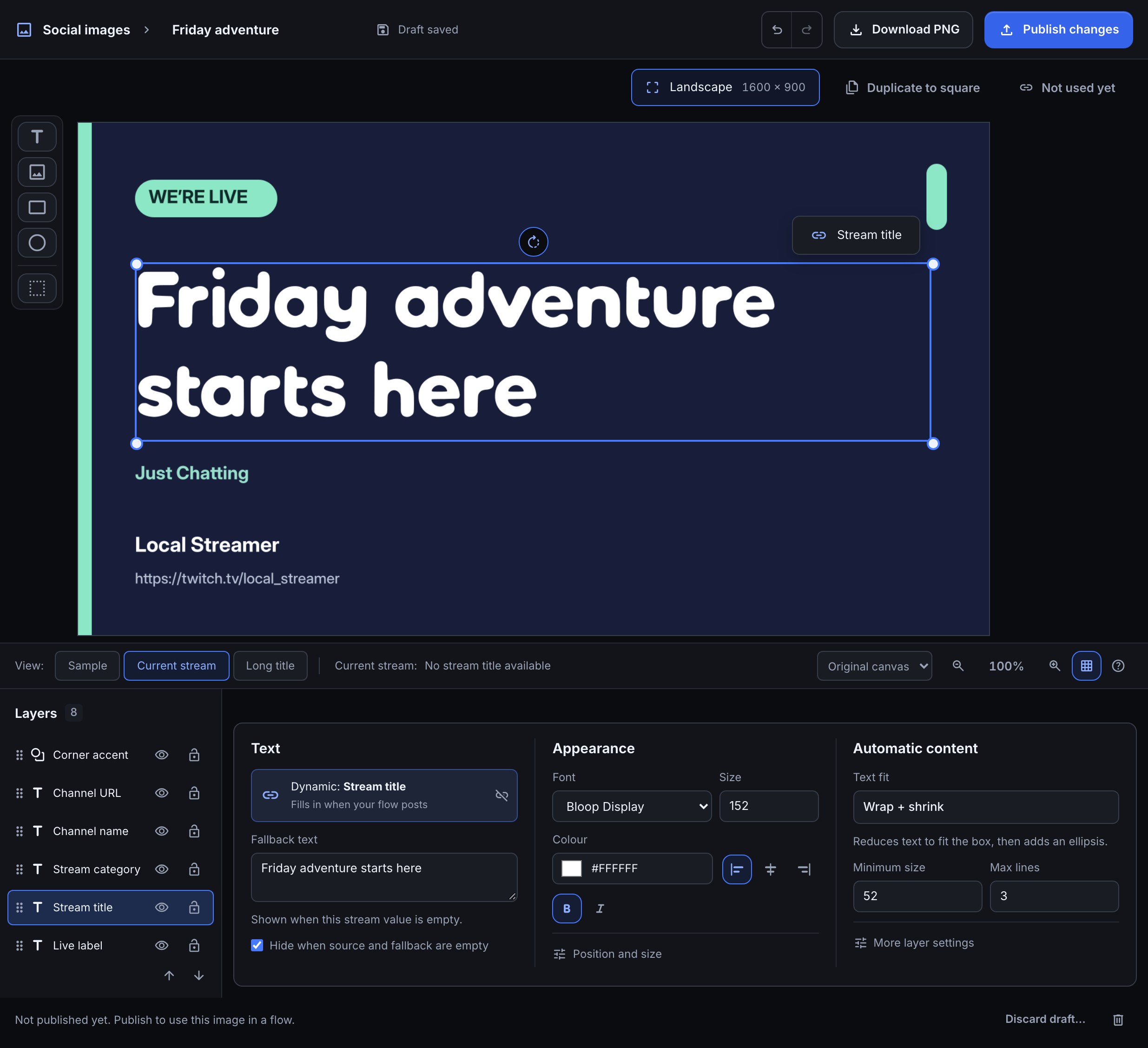Click Download PNG

(x=903, y=30)
